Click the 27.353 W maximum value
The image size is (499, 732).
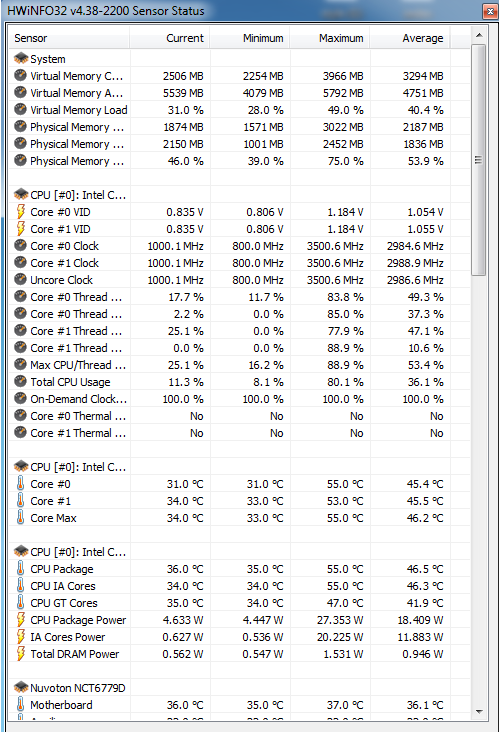coord(340,620)
